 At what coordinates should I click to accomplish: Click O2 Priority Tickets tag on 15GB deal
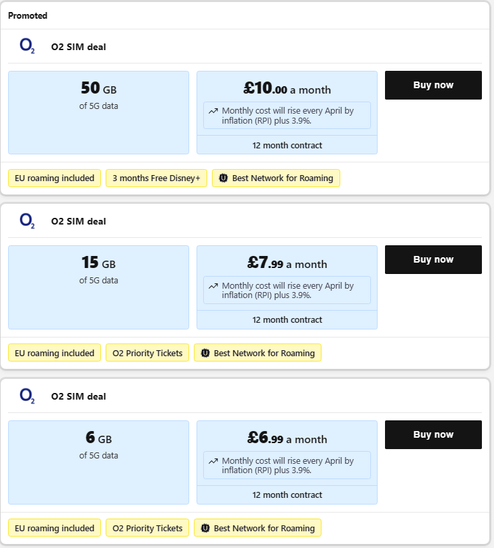click(147, 353)
